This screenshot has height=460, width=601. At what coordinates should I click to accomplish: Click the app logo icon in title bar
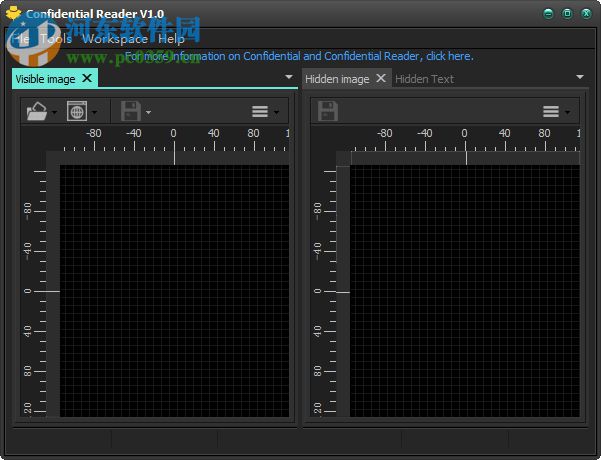click(x=13, y=14)
